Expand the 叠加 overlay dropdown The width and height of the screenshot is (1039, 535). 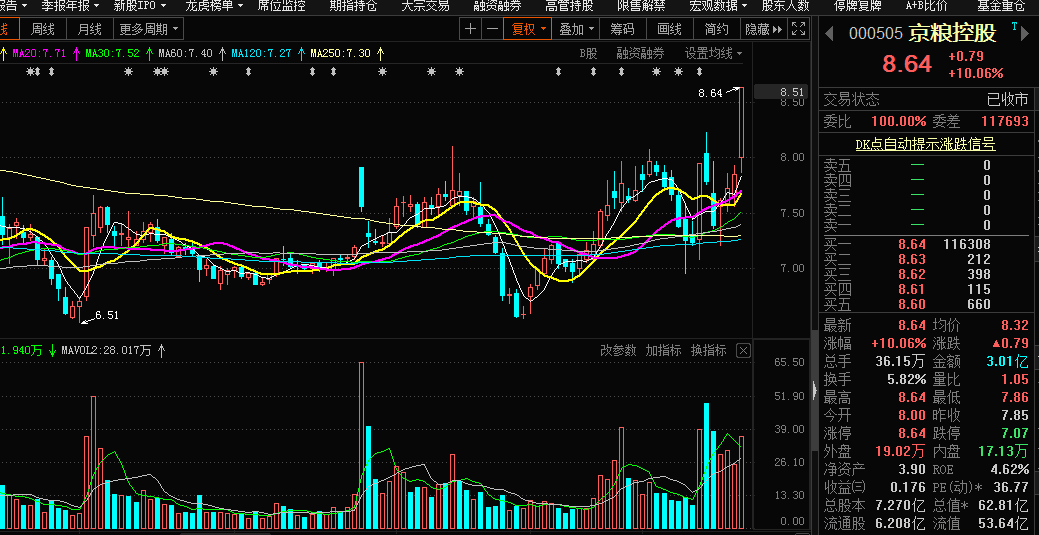pos(577,30)
